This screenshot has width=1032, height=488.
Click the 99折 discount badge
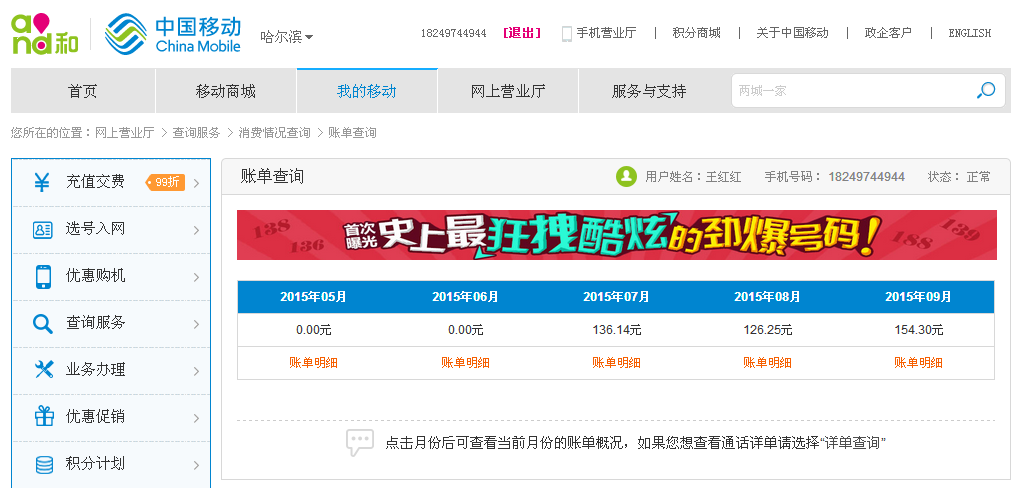pos(165,182)
